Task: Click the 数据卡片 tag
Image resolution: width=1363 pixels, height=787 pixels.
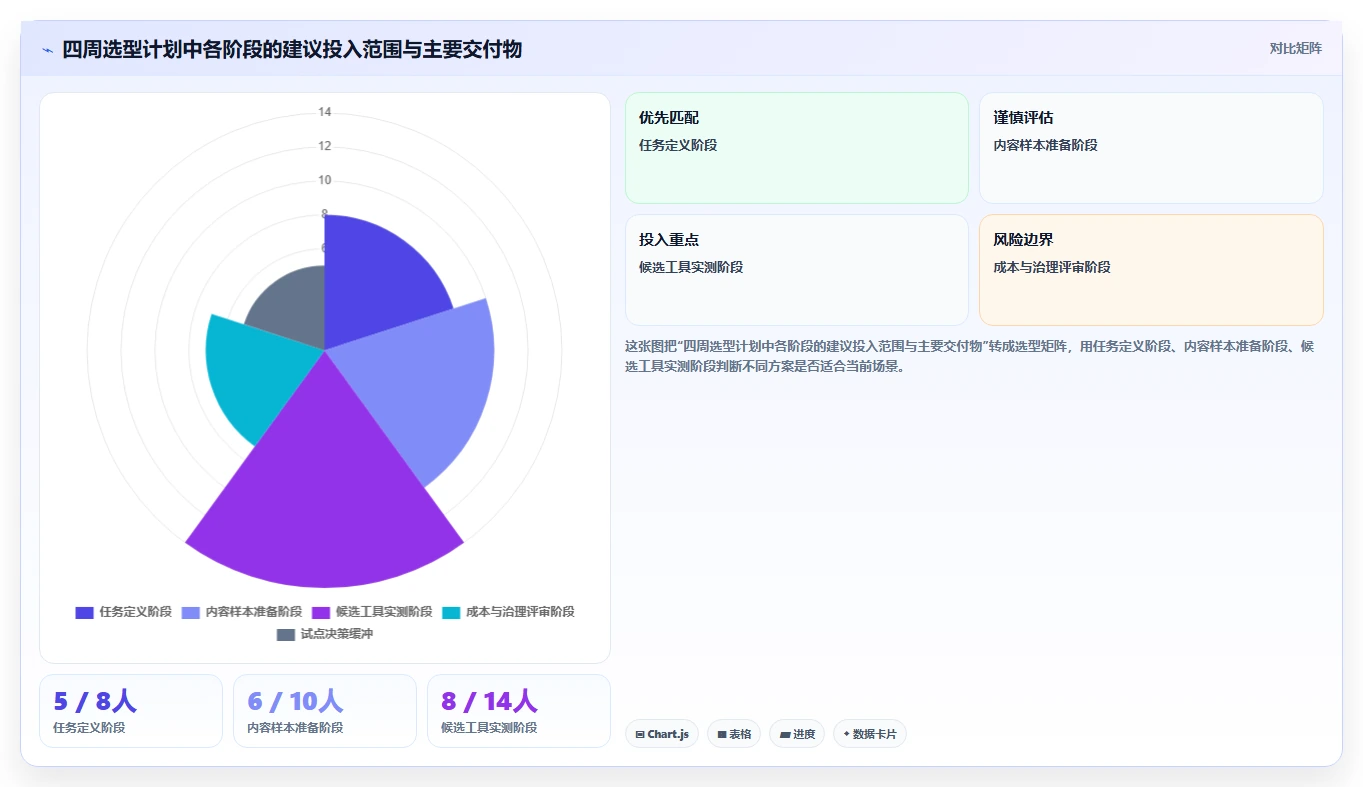Action: [x=870, y=734]
